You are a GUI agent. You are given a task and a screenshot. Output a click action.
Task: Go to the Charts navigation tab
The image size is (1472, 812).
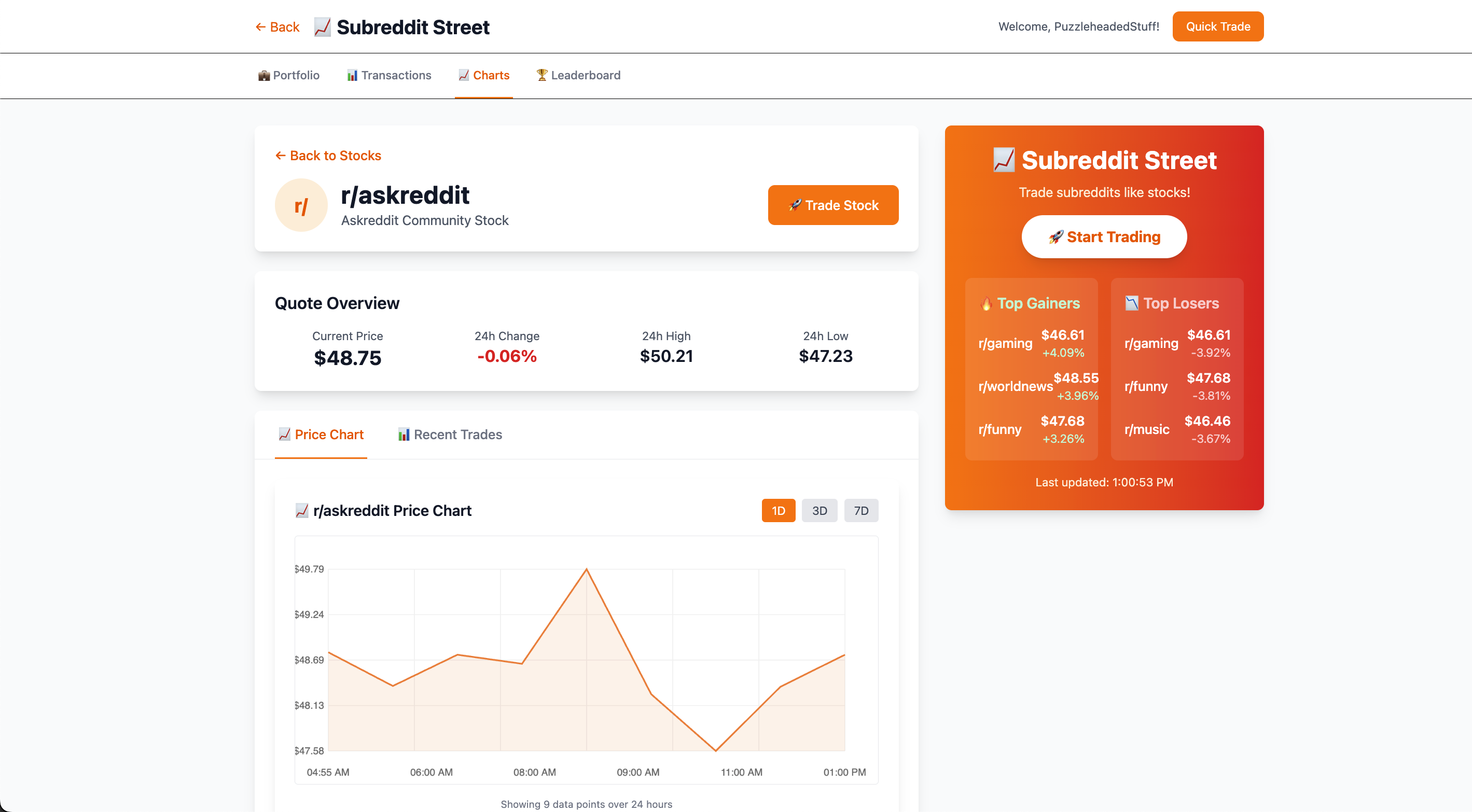(483, 75)
